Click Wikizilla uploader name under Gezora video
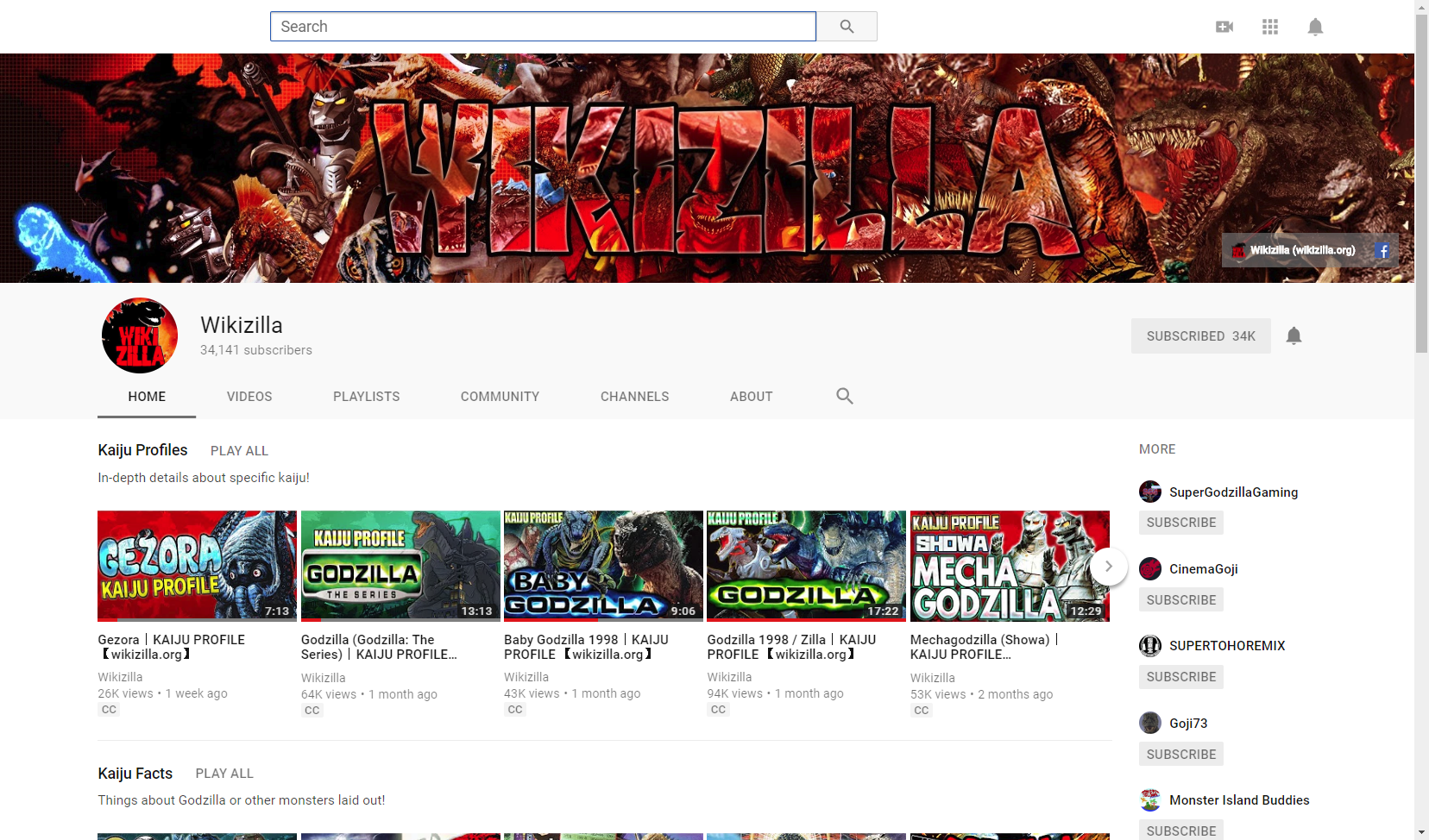This screenshot has width=1429, height=840. pos(120,677)
